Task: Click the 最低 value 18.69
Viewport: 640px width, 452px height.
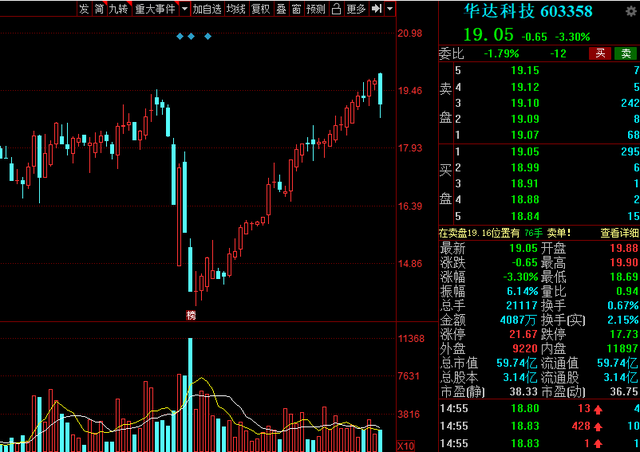Action: tap(624, 277)
